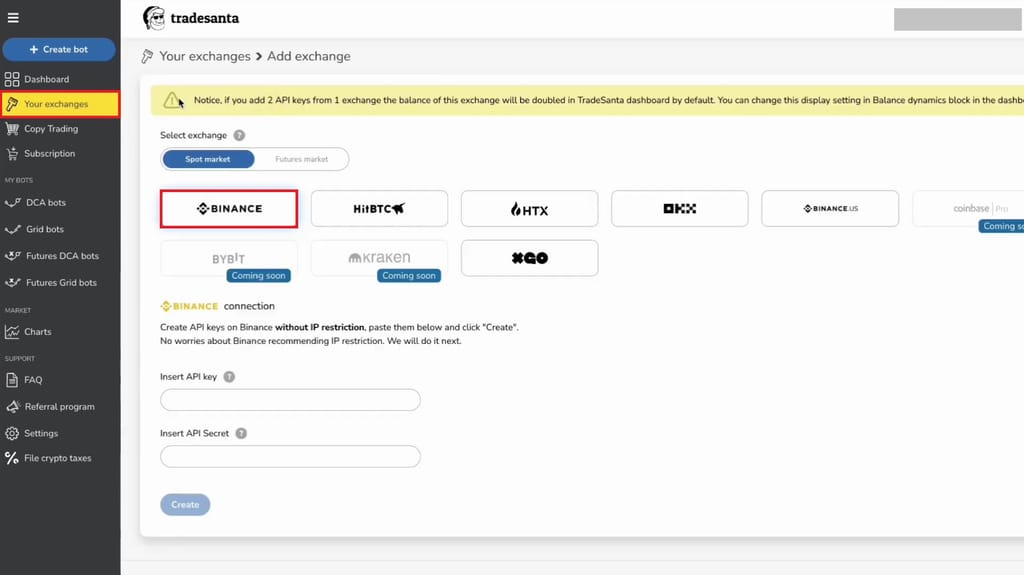Click Your exchanges breadcrumb link
The height and width of the screenshot is (575, 1024).
[205, 56]
